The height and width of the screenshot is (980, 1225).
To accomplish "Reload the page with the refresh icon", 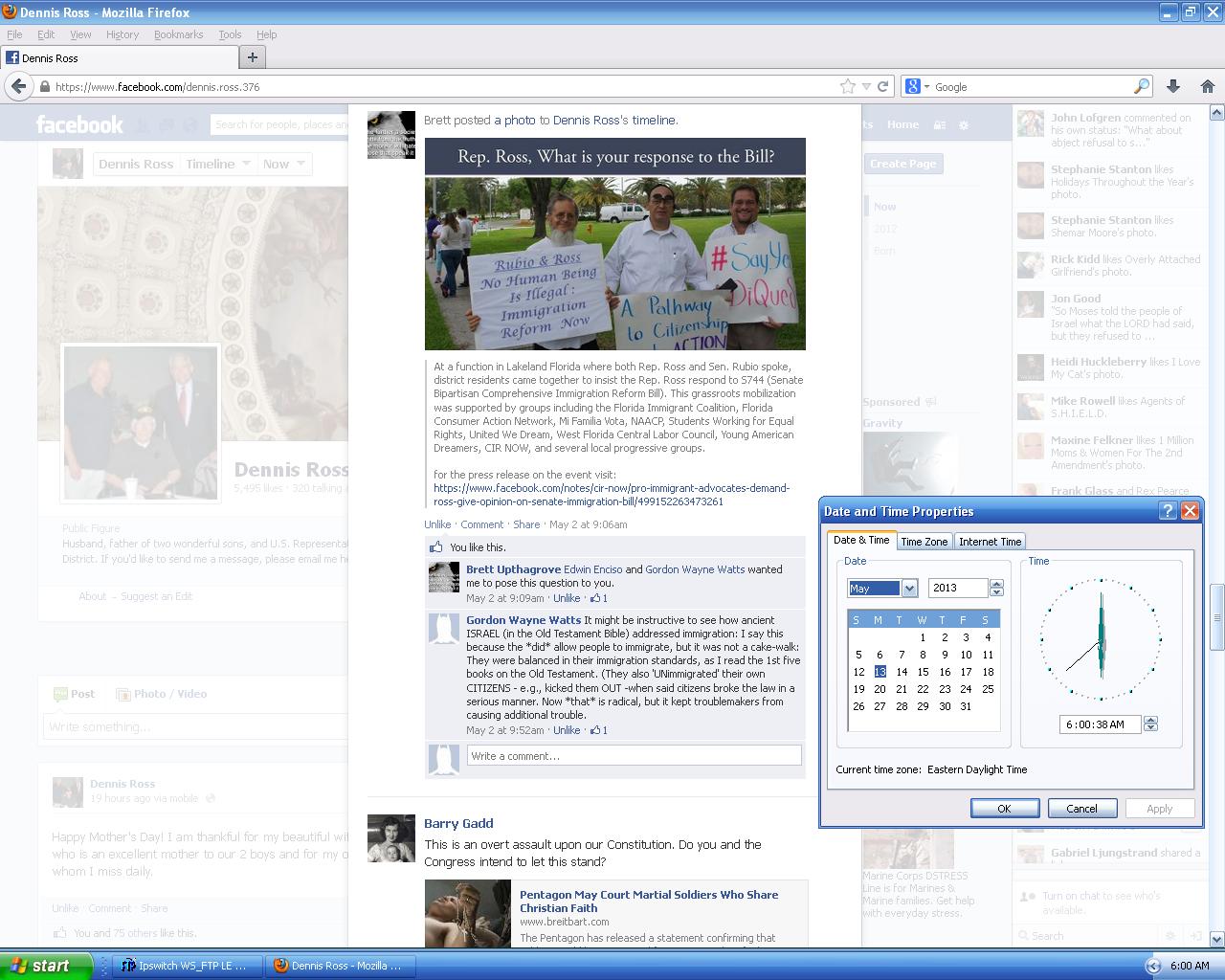I will [x=883, y=86].
